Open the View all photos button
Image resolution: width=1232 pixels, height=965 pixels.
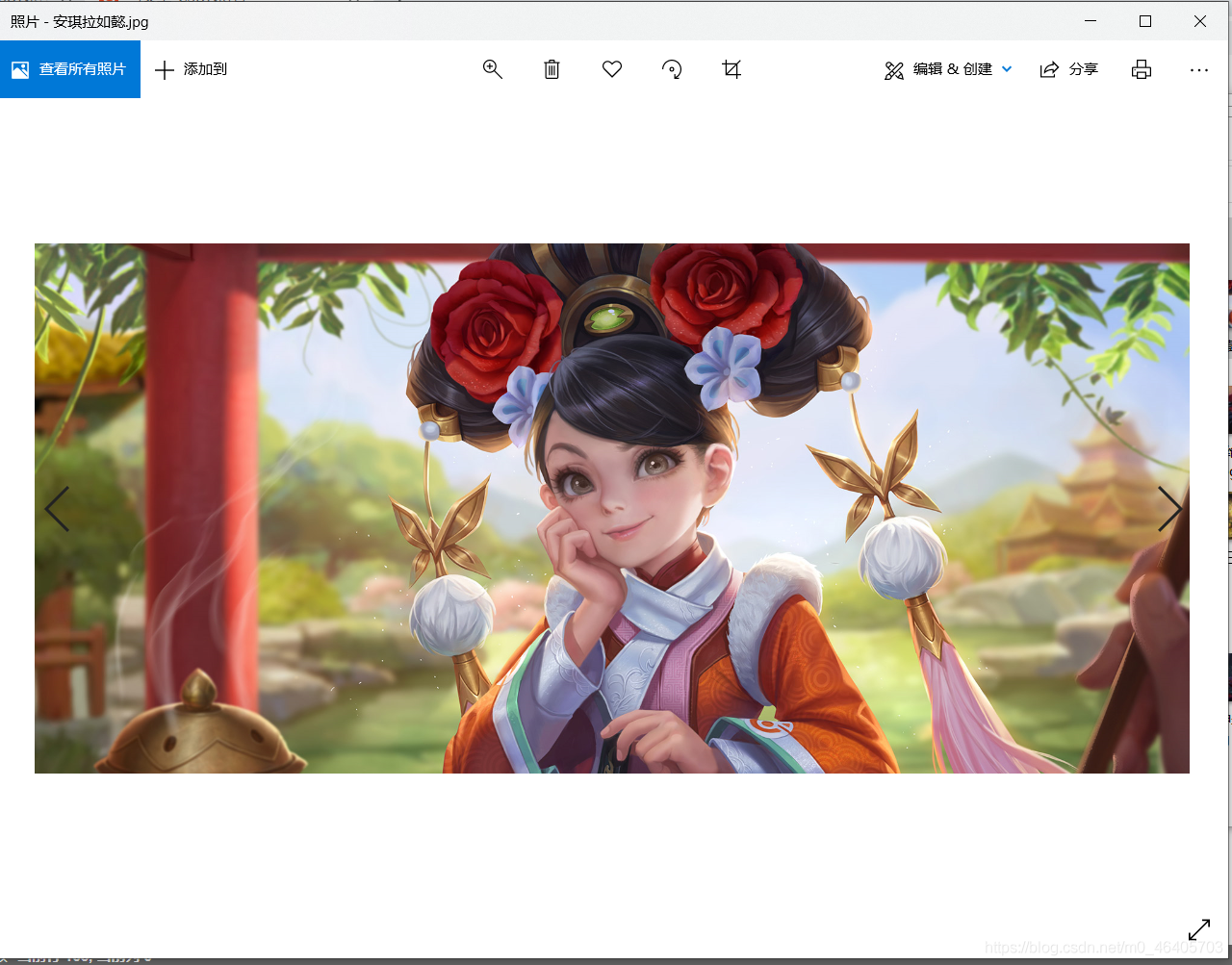[70, 69]
